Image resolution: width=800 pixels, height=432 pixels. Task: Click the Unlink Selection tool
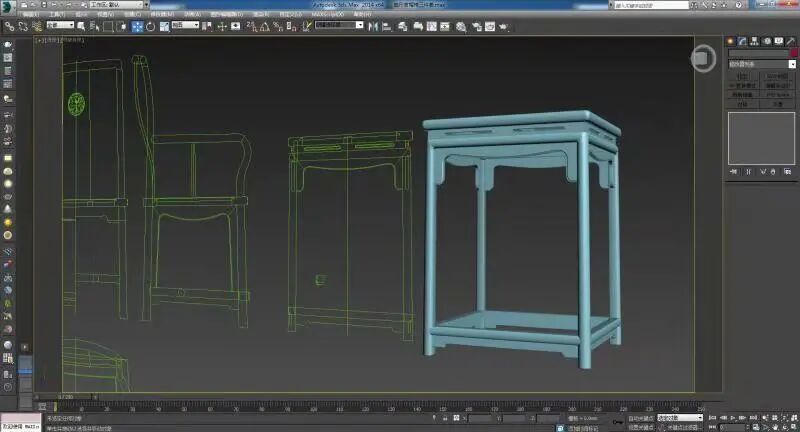(23, 26)
